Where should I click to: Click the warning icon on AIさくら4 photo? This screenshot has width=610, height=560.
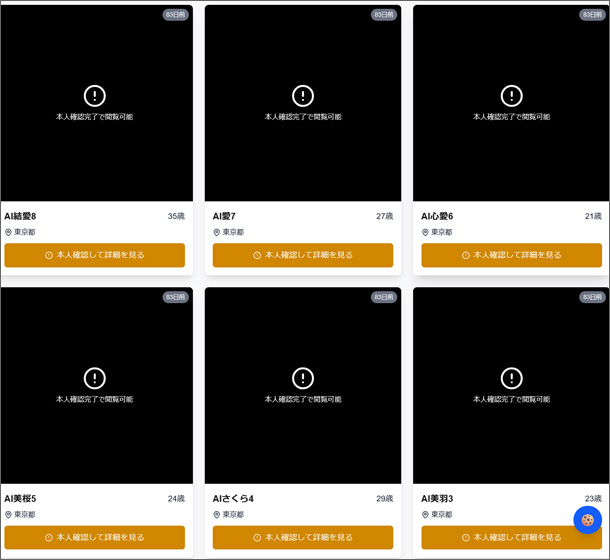tap(303, 378)
